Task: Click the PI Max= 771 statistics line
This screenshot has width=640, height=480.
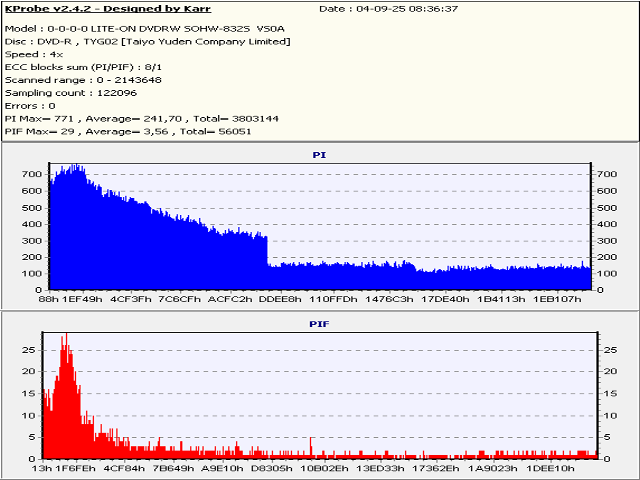Action: [x=142, y=119]
